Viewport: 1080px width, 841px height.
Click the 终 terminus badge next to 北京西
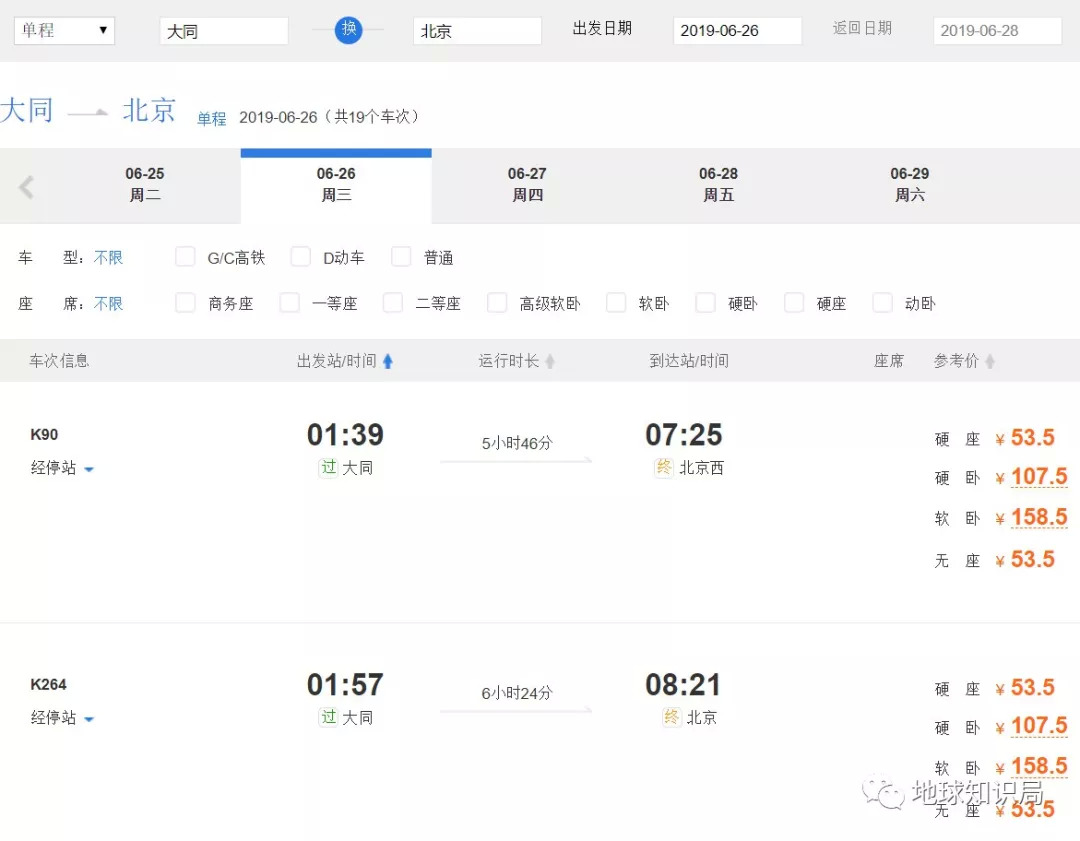click(x=664, y=467)
